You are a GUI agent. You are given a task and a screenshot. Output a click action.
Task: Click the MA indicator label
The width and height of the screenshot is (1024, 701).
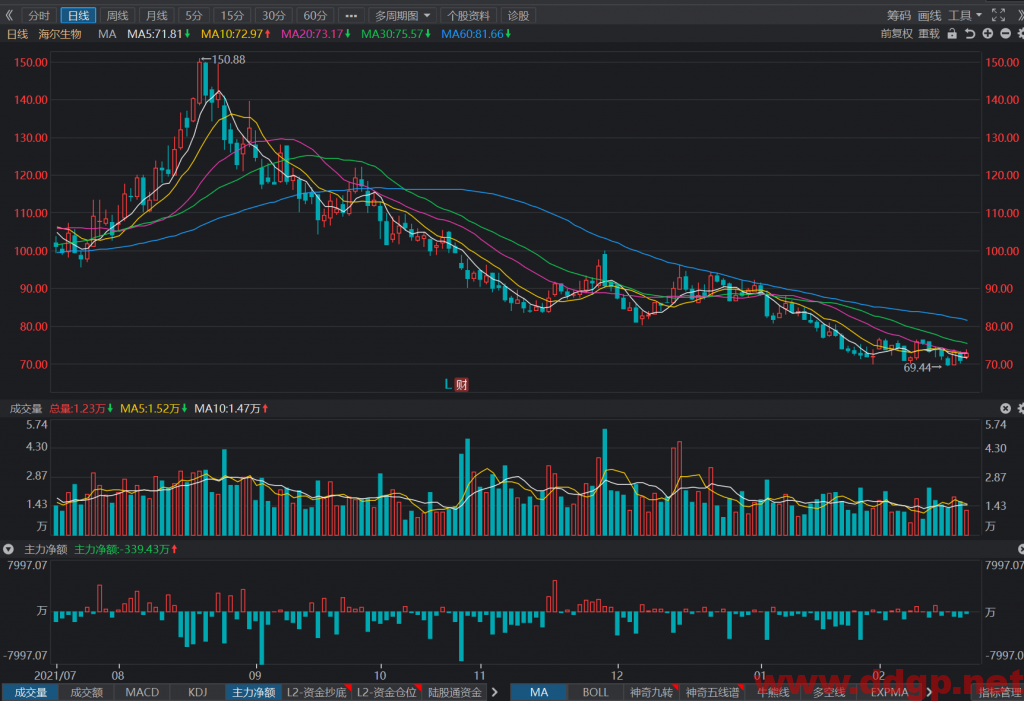point(107,34)
